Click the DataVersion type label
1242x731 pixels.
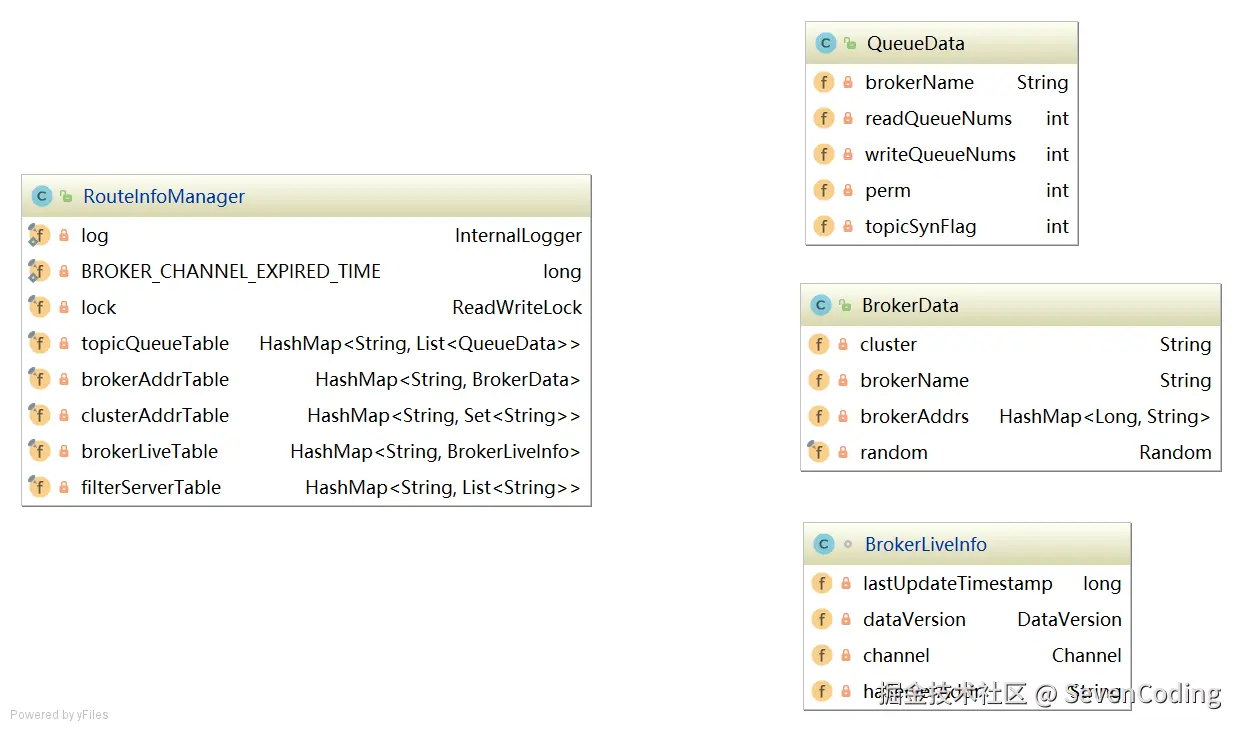click(1069, 619)
